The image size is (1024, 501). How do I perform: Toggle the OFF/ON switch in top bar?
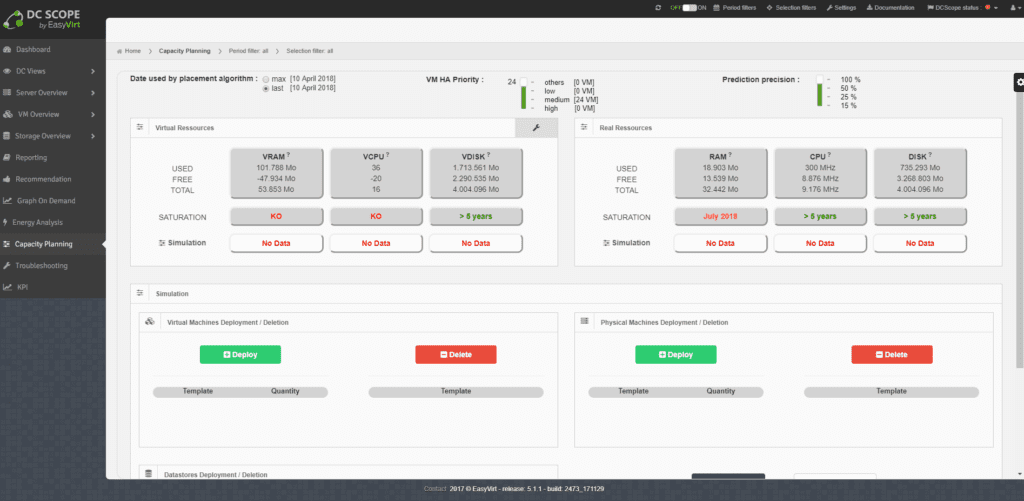(690, 8)
